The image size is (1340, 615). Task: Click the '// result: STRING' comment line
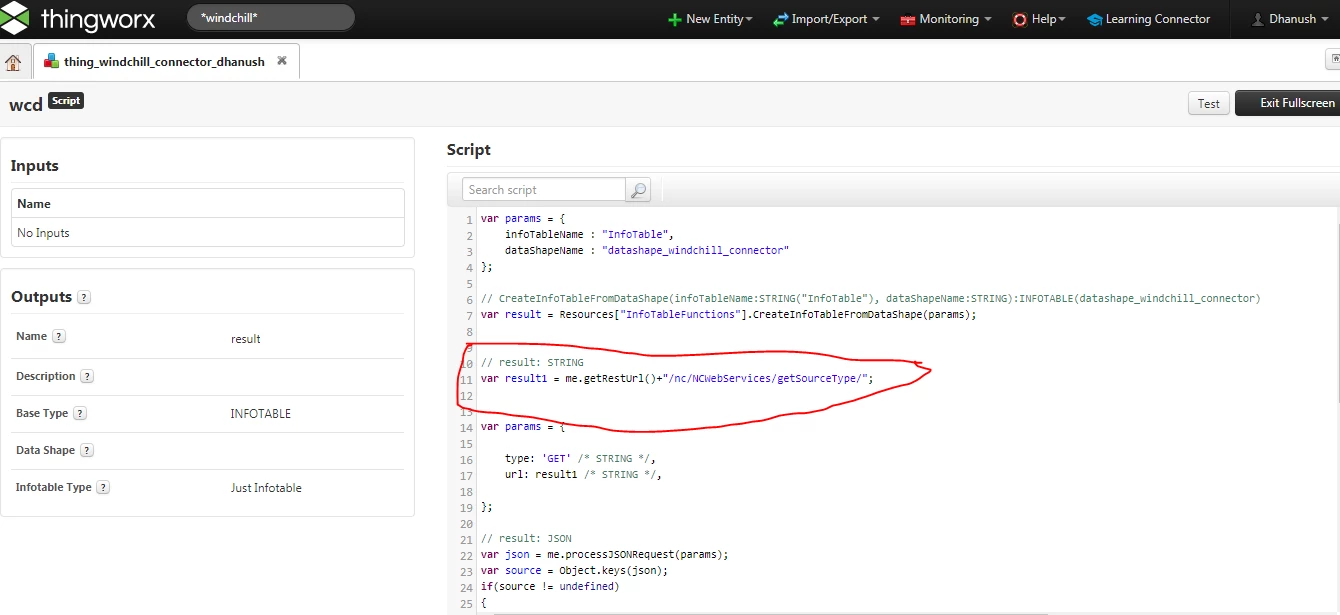point(532,362)
